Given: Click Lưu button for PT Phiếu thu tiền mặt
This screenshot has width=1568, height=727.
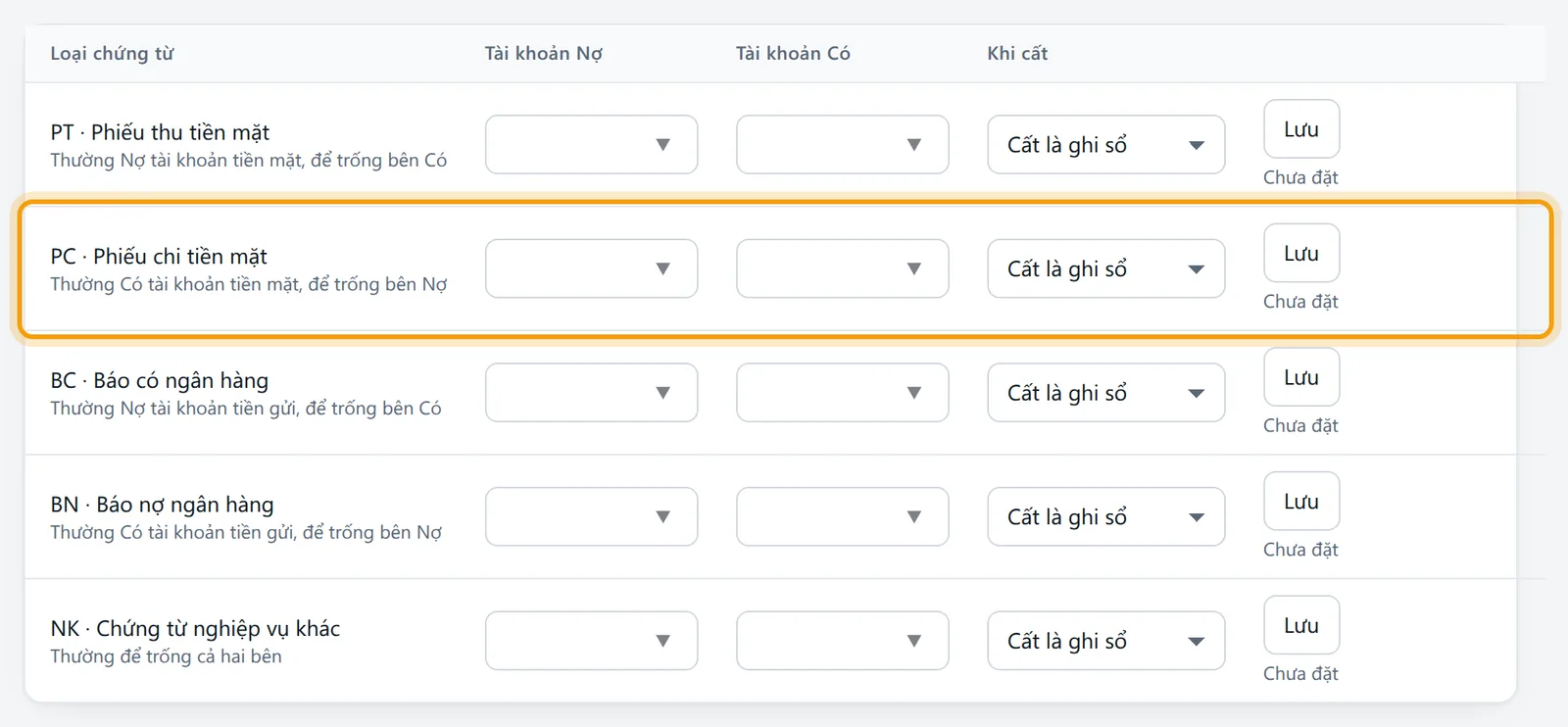Looking at the screenshot, I should tap(1300, 129).
